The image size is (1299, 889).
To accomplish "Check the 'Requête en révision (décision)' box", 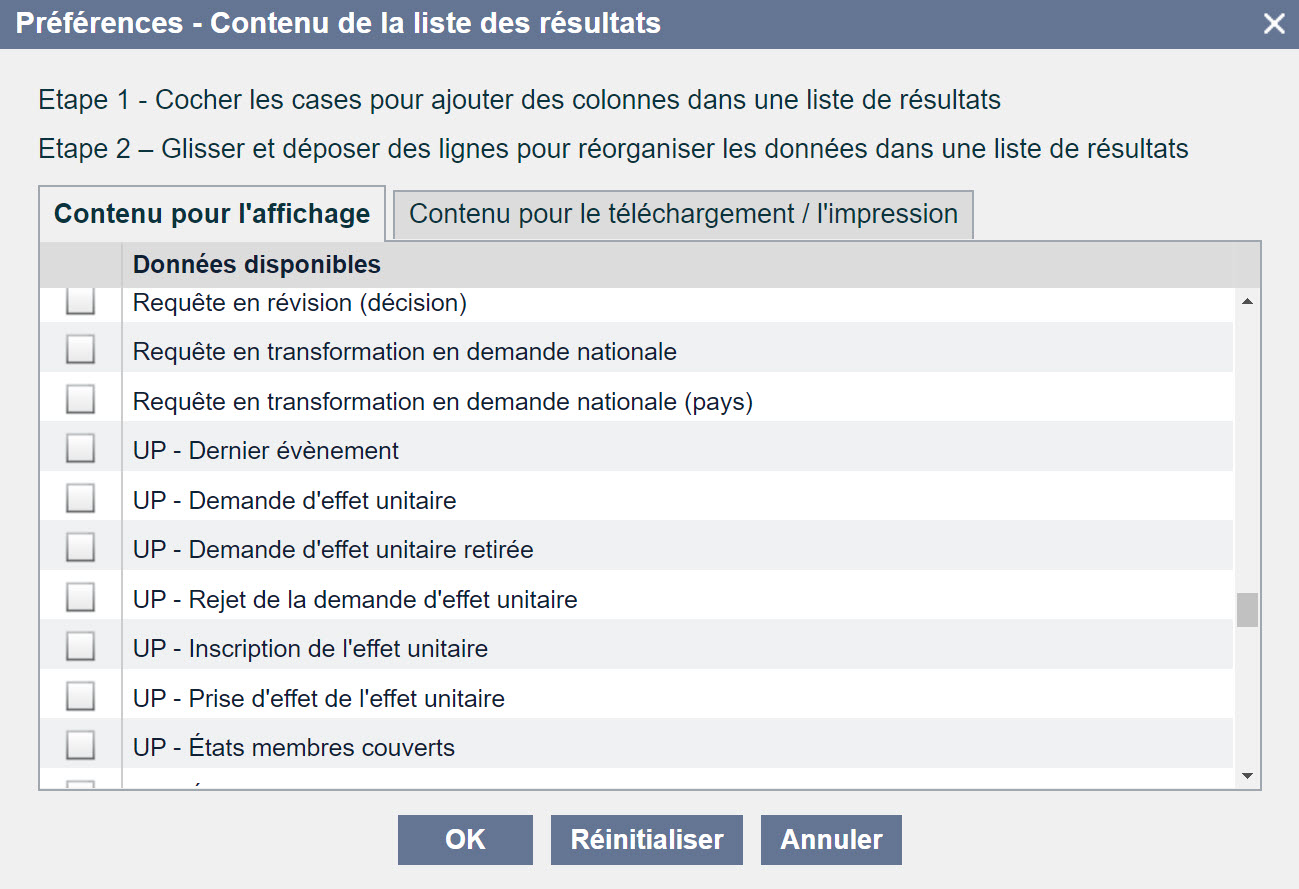I will (x=80, y=301).
